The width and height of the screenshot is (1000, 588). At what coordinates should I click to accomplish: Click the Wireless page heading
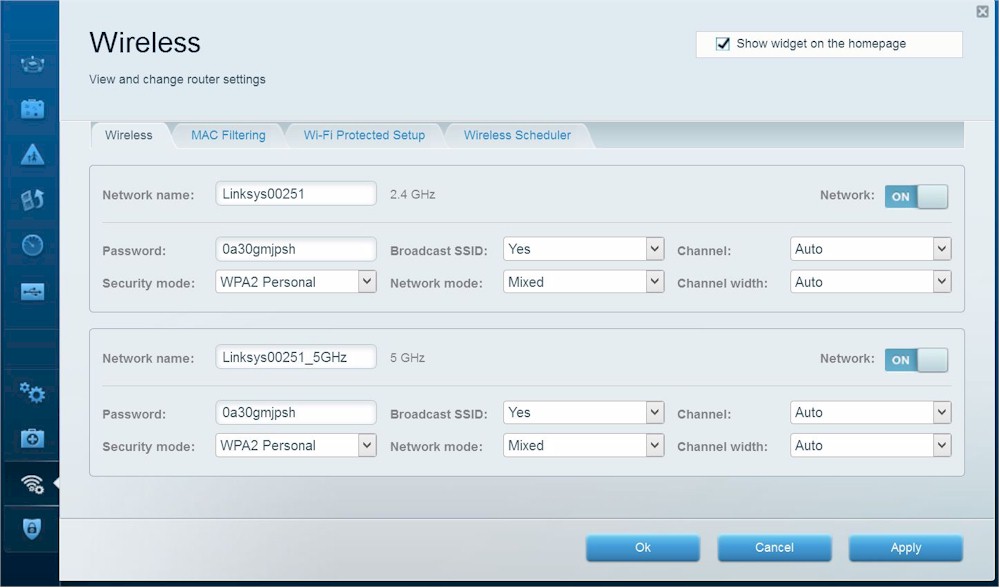coord(145,43)
